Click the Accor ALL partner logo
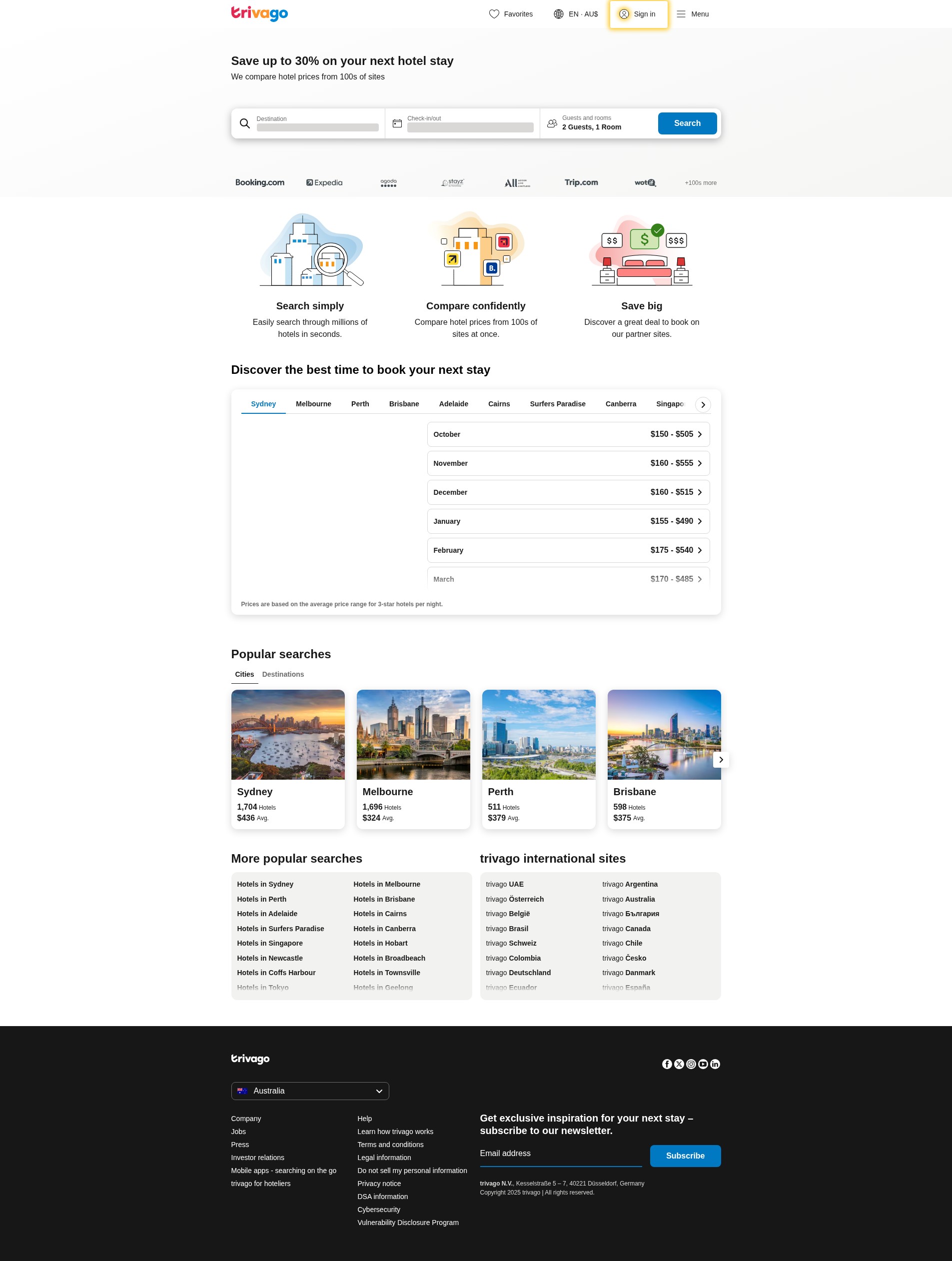952x1261 pixels. [x=517, y=182]
